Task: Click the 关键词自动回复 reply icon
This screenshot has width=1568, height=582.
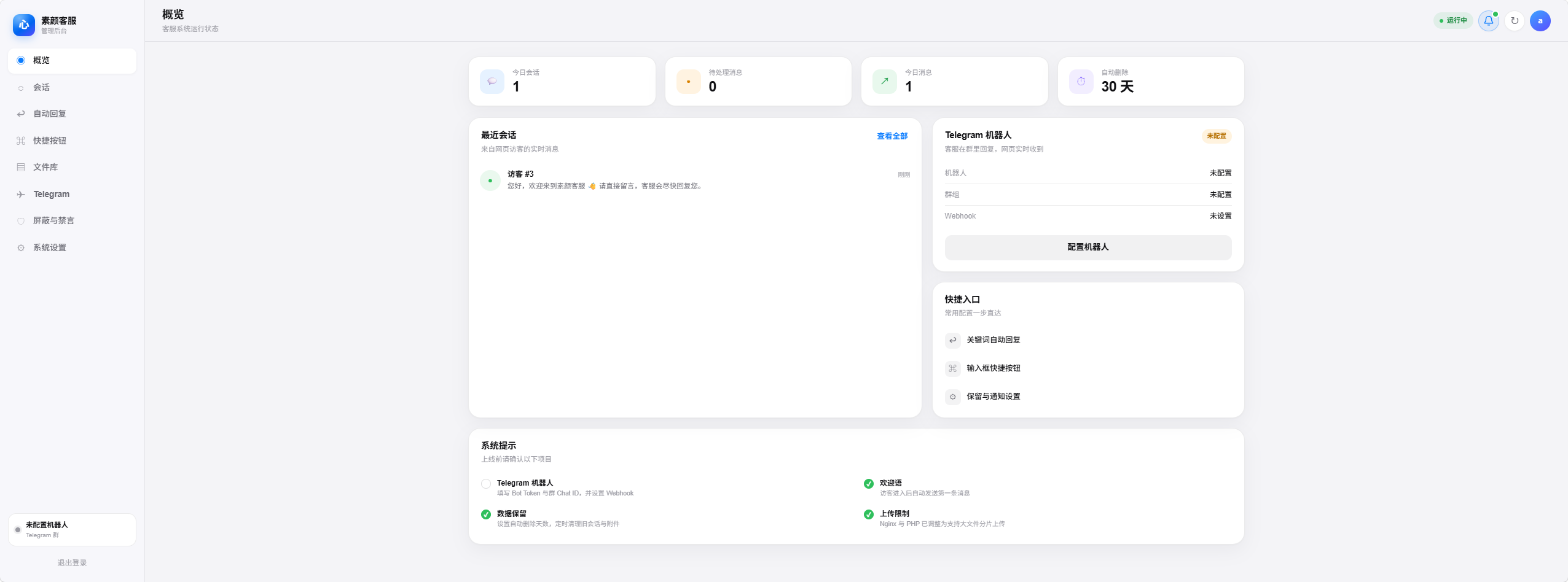Action: tap(952, 340)
